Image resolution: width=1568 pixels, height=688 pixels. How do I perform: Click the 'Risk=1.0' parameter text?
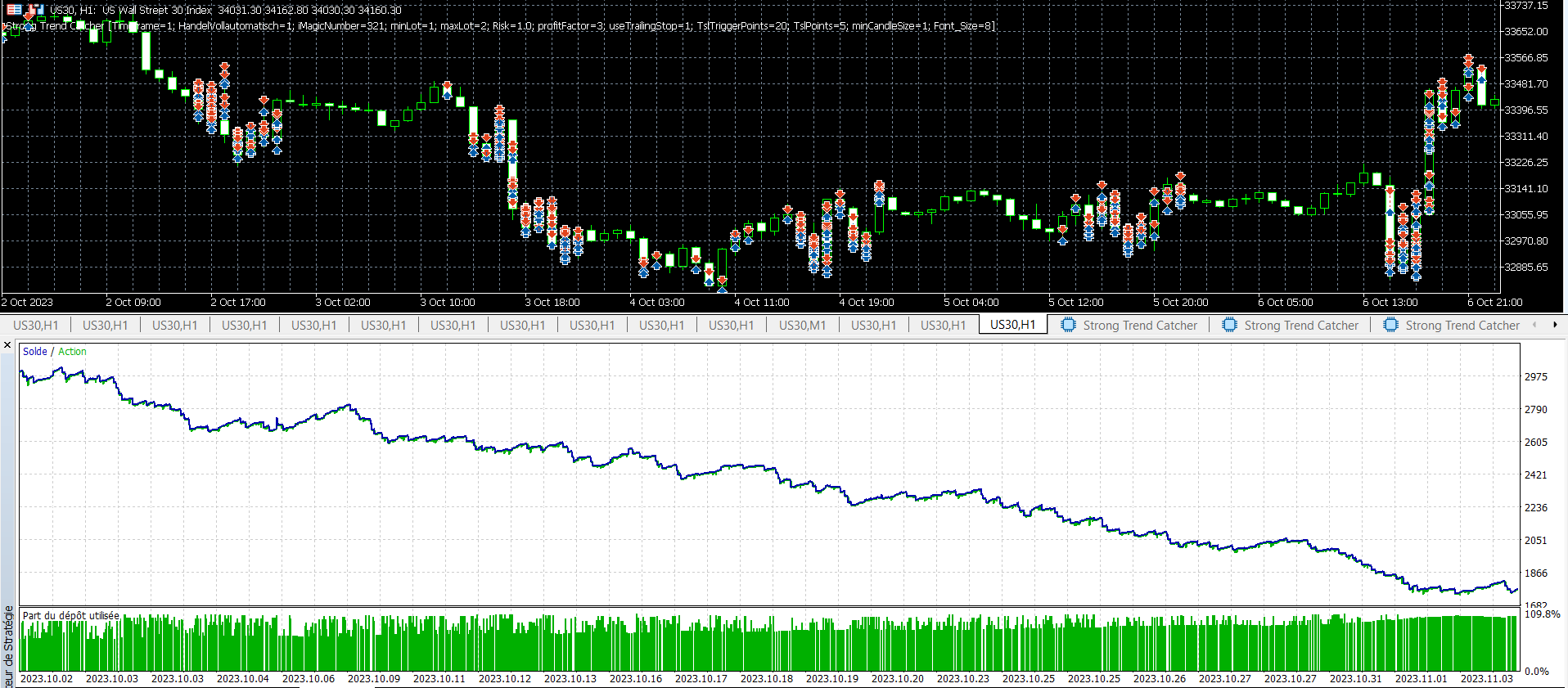tap(512, 26)
